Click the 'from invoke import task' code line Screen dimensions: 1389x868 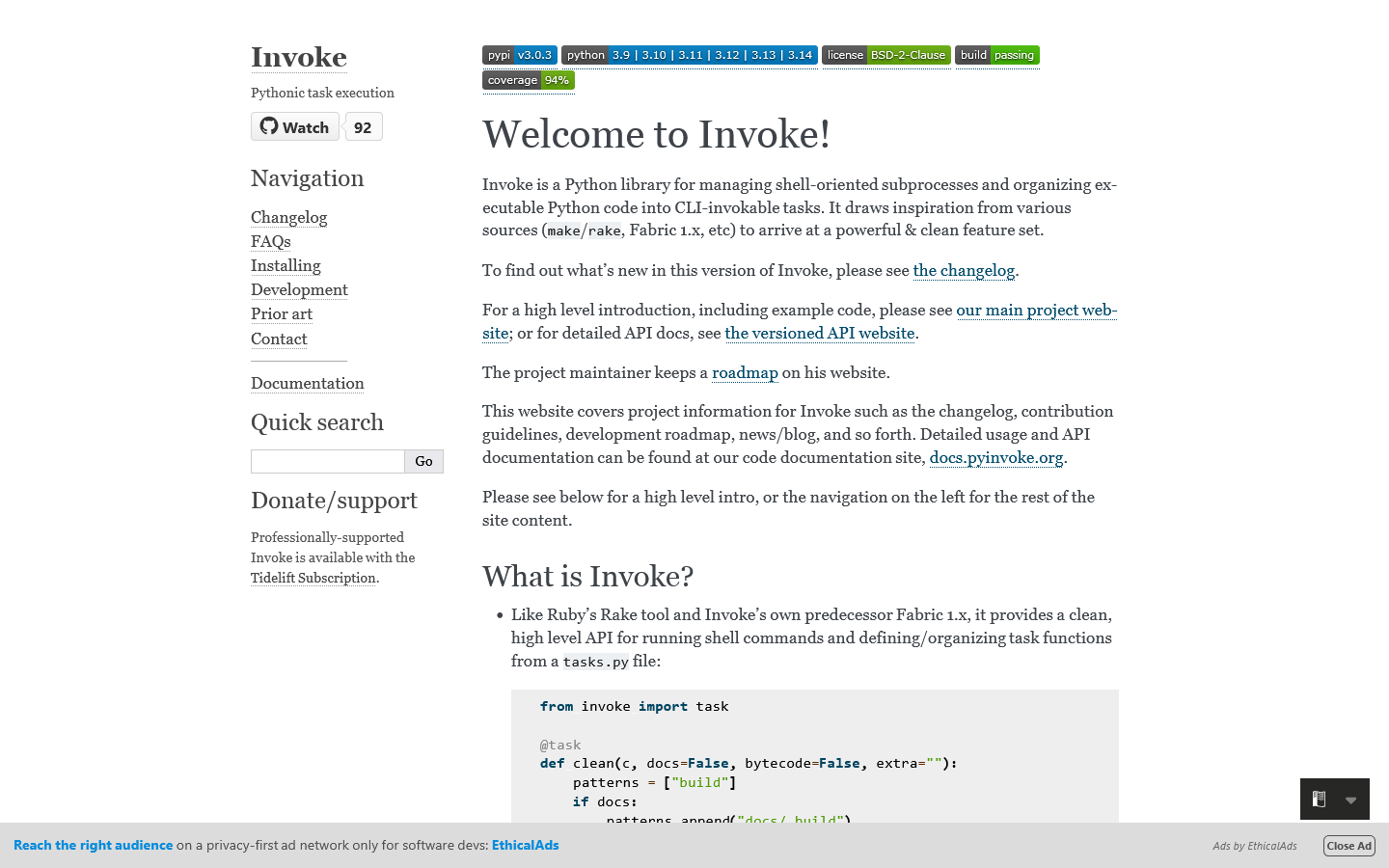(635, 706)
